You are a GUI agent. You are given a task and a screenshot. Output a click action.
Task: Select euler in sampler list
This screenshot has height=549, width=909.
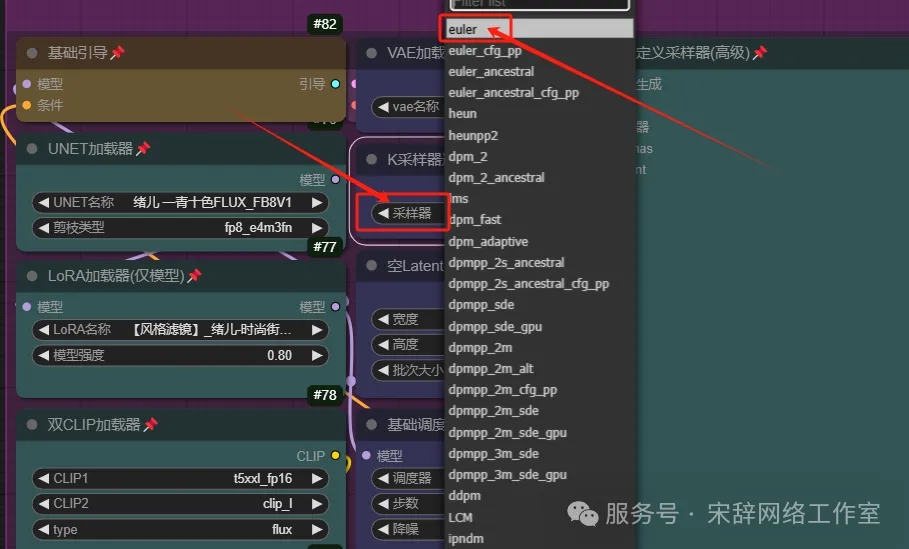(x=539, y=29)
